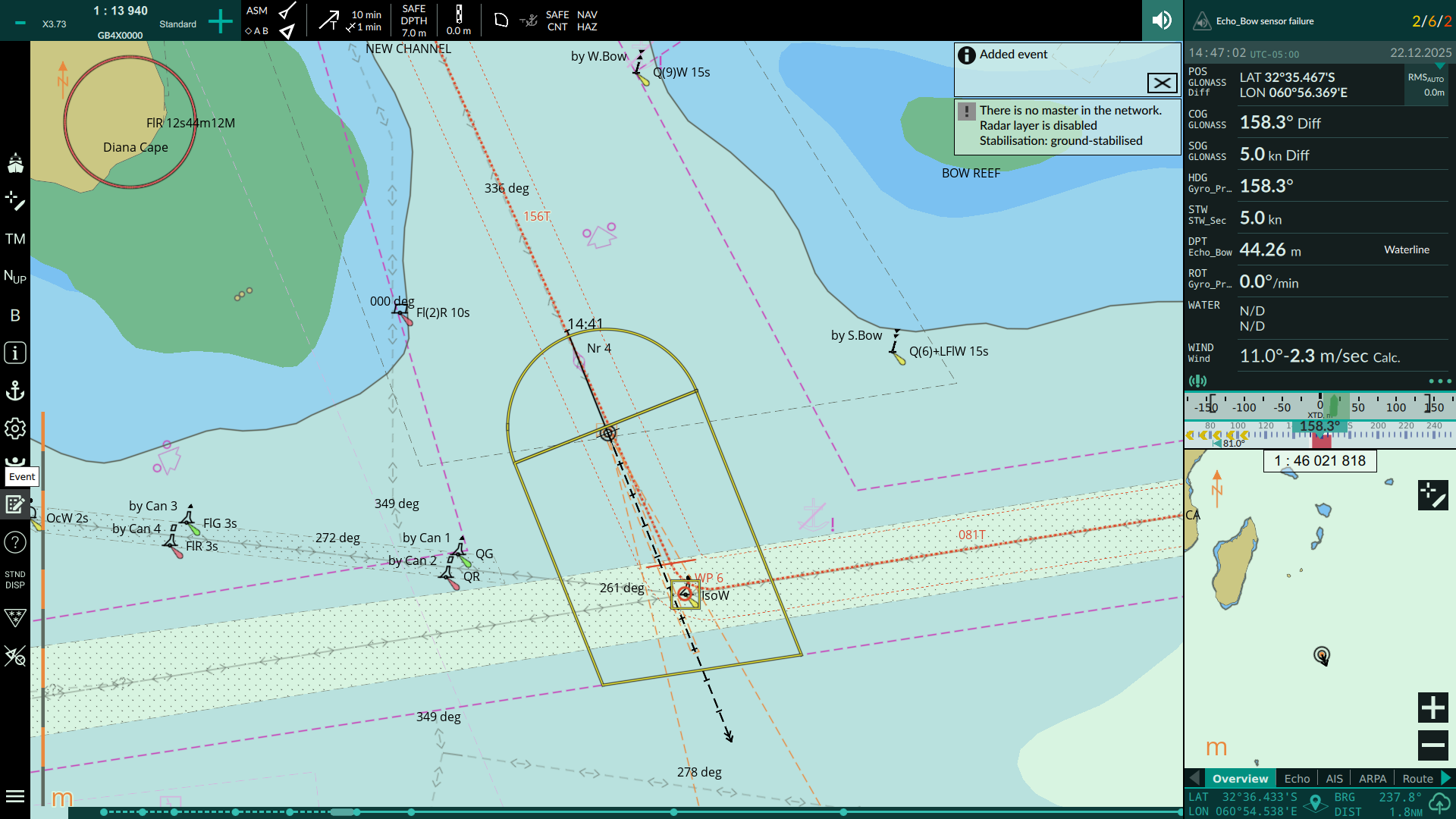Zoom out chart scale with minus button
This screenshot has width=1456, height=819.
click(x=20, y=23)
